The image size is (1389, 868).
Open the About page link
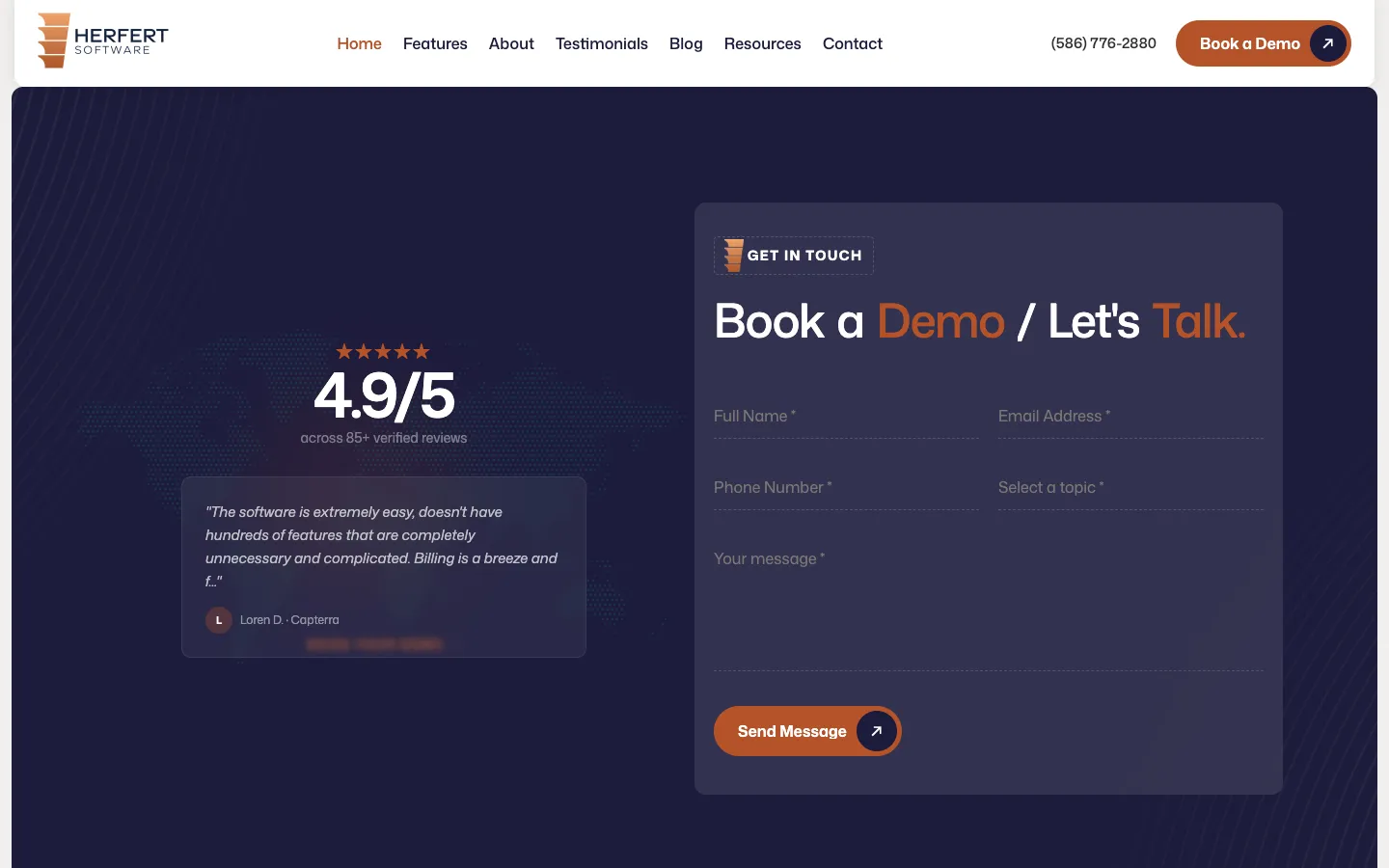coord(511,43)
